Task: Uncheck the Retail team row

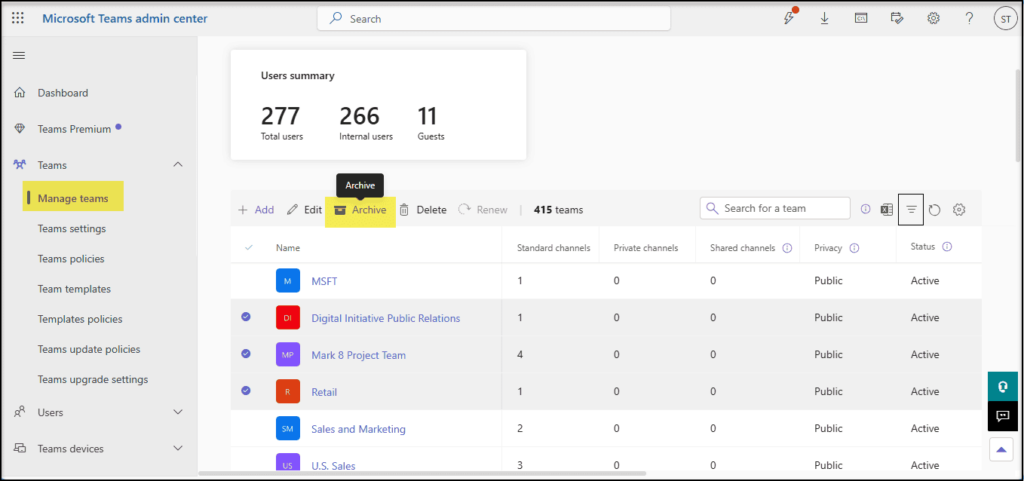Action: click(x=246, y=390)
